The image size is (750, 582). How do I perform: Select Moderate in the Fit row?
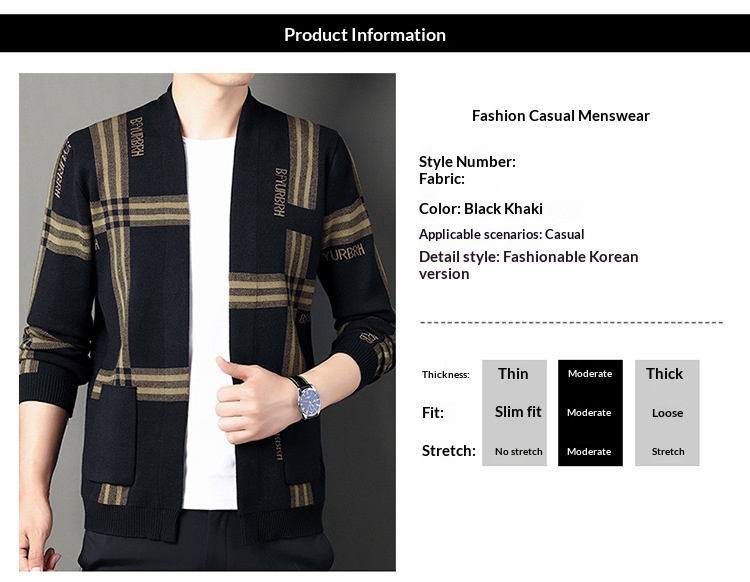coord(589,413)
